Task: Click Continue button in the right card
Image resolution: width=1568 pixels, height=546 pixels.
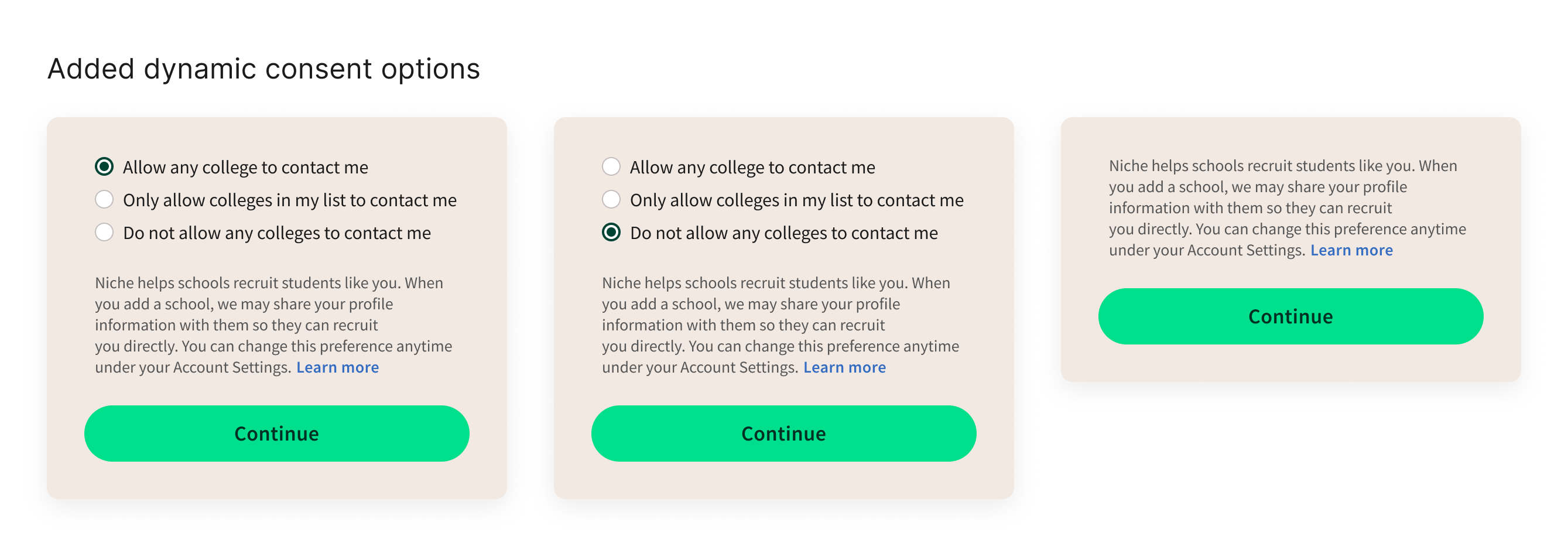Action: (1290, 316)
